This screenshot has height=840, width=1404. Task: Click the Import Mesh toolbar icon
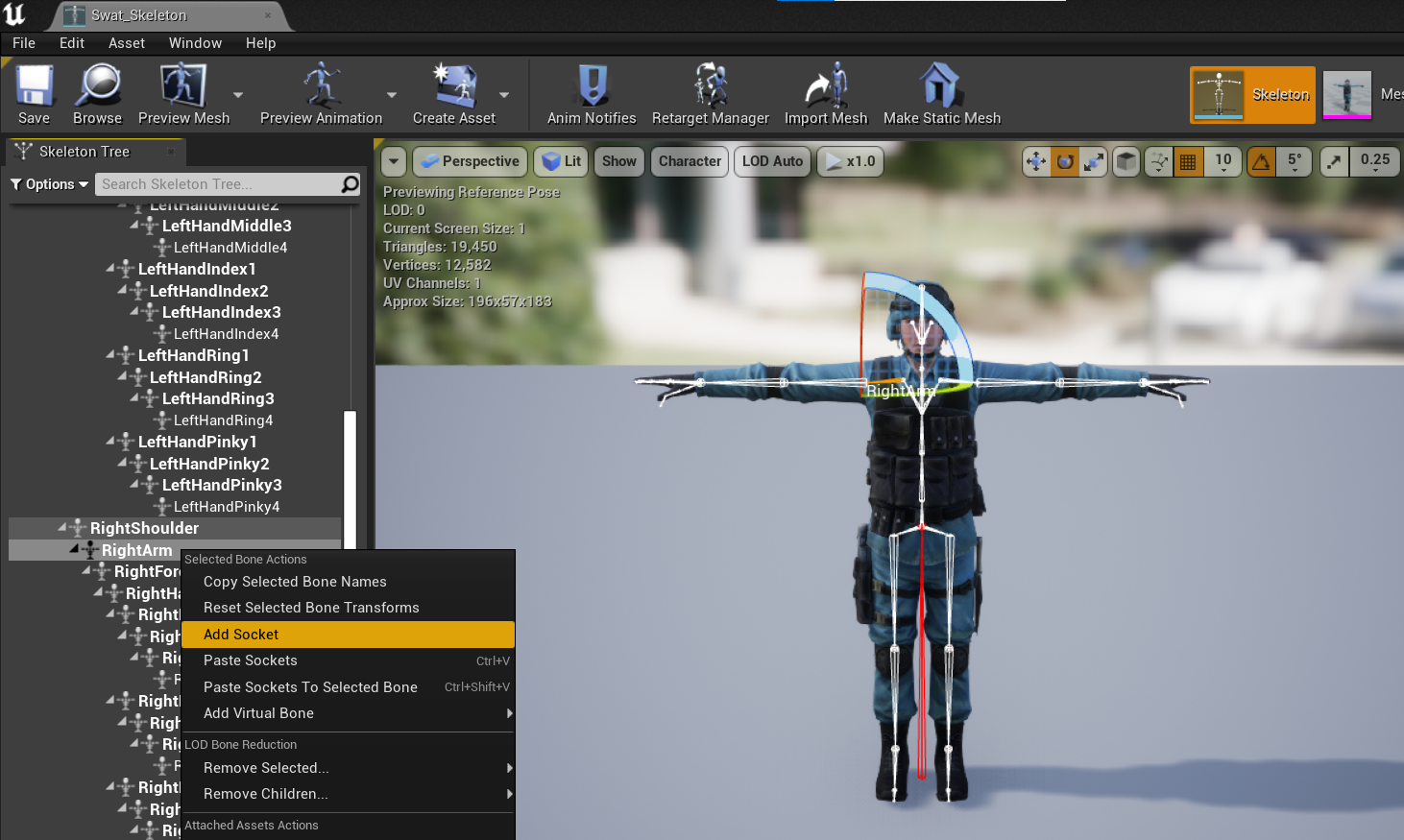(826, 92)
